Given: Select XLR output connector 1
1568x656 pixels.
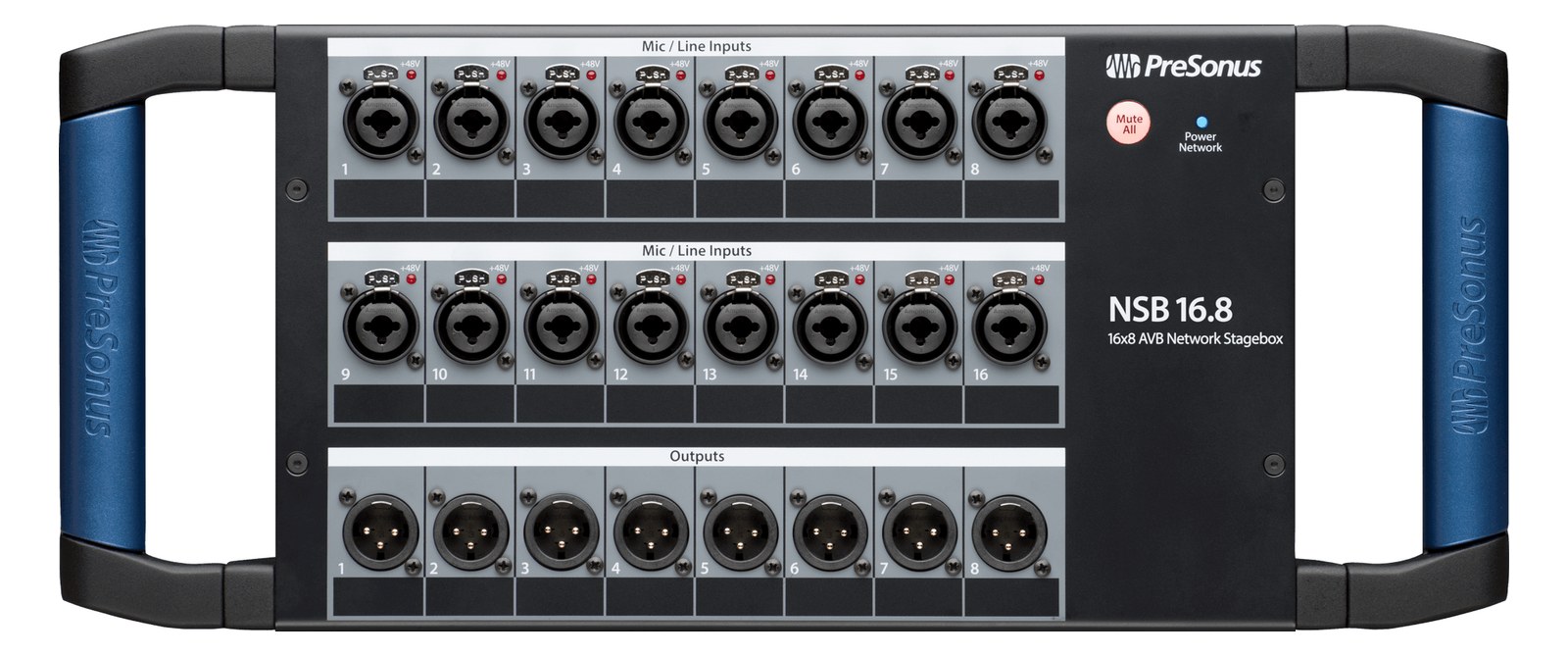Looking at the screenshot, I should [x=380, y=531].
